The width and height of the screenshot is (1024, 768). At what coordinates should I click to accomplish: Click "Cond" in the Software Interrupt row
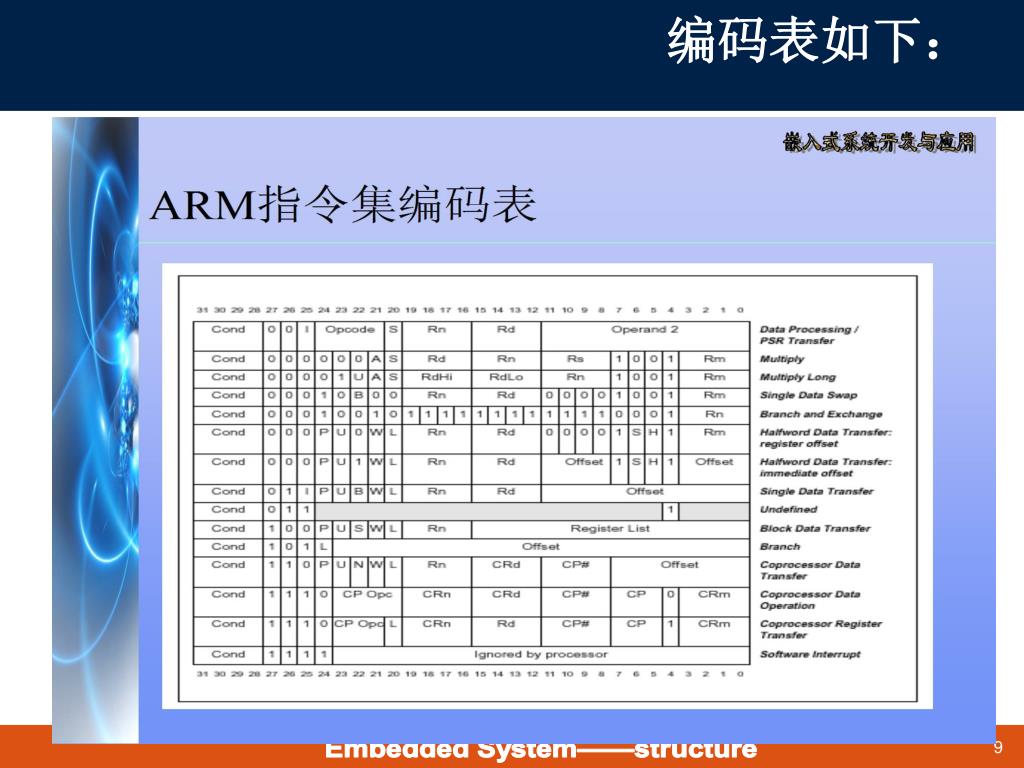coord(228,654)
